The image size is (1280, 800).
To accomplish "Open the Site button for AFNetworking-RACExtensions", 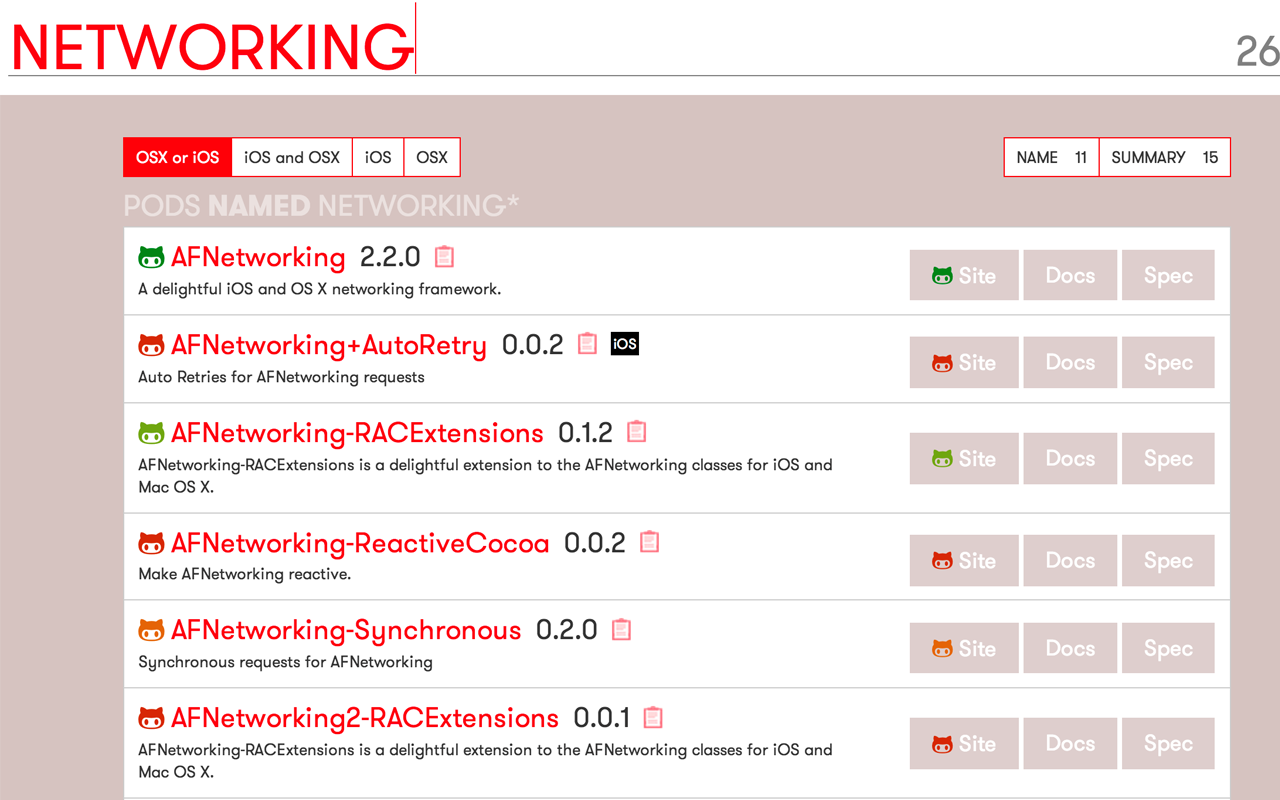I will click(964, 458).
